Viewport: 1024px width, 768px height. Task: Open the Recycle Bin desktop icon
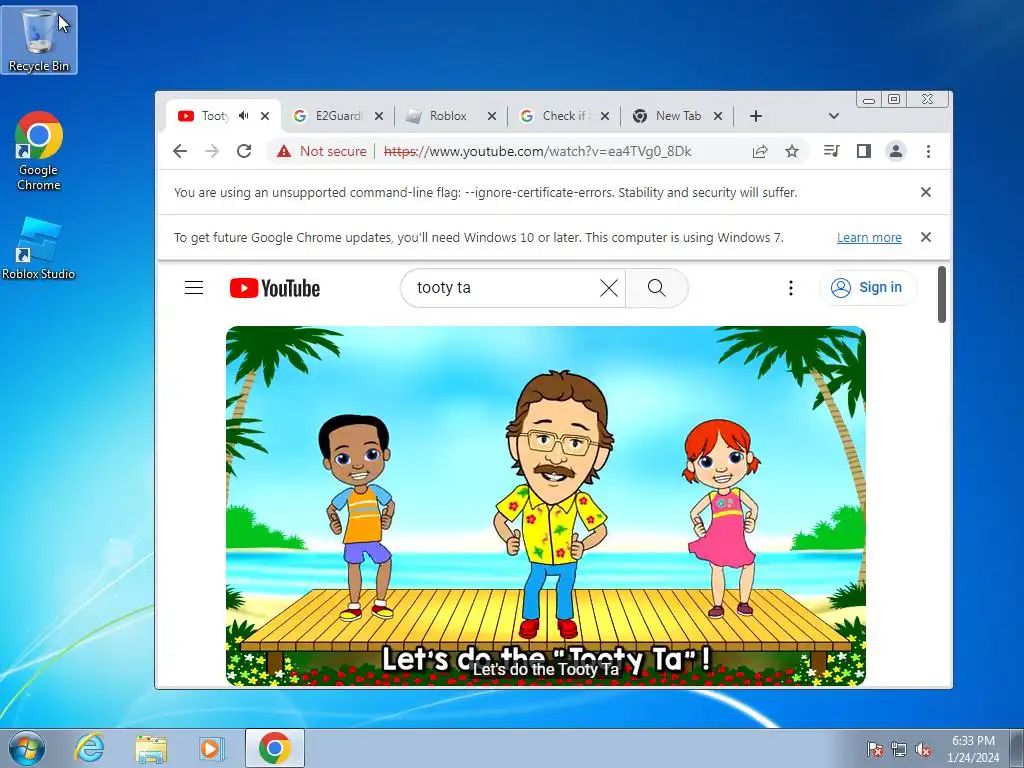[39, 39]
